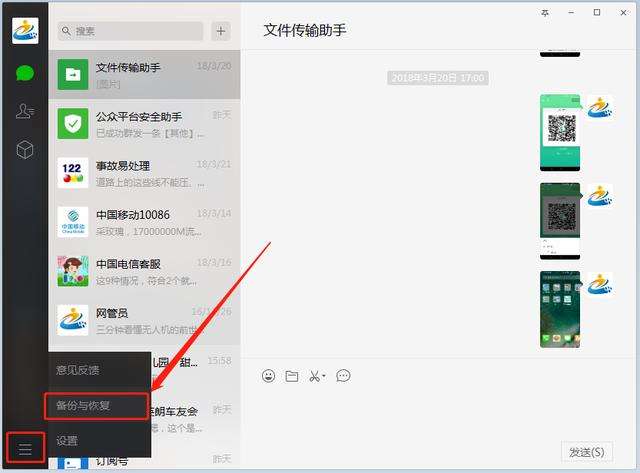Click the hamburger More menu icon
This screenshot has height=473, width=640.
tap(25, 449)
